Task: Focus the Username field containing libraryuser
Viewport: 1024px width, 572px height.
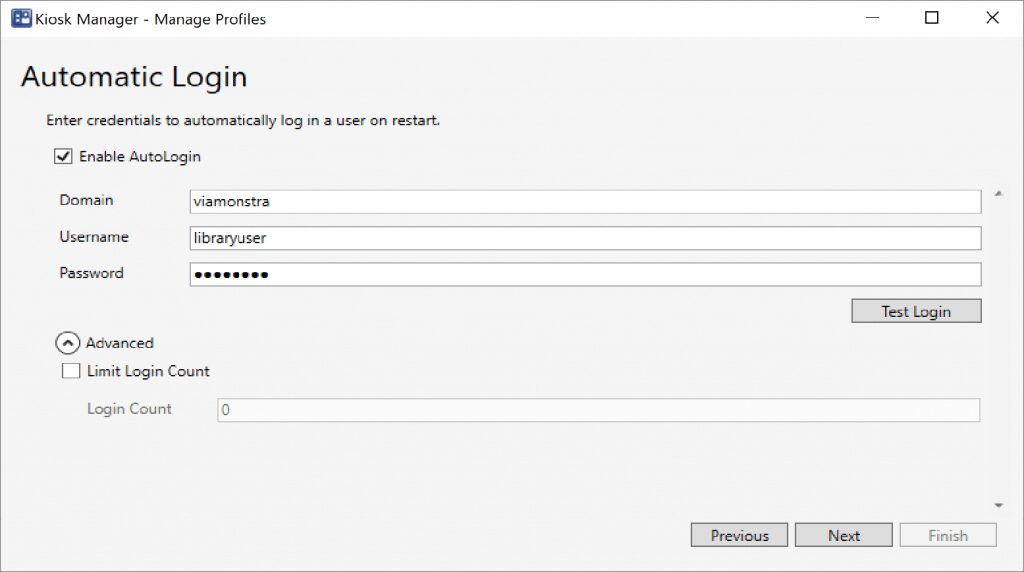Action: pos(585,238)
